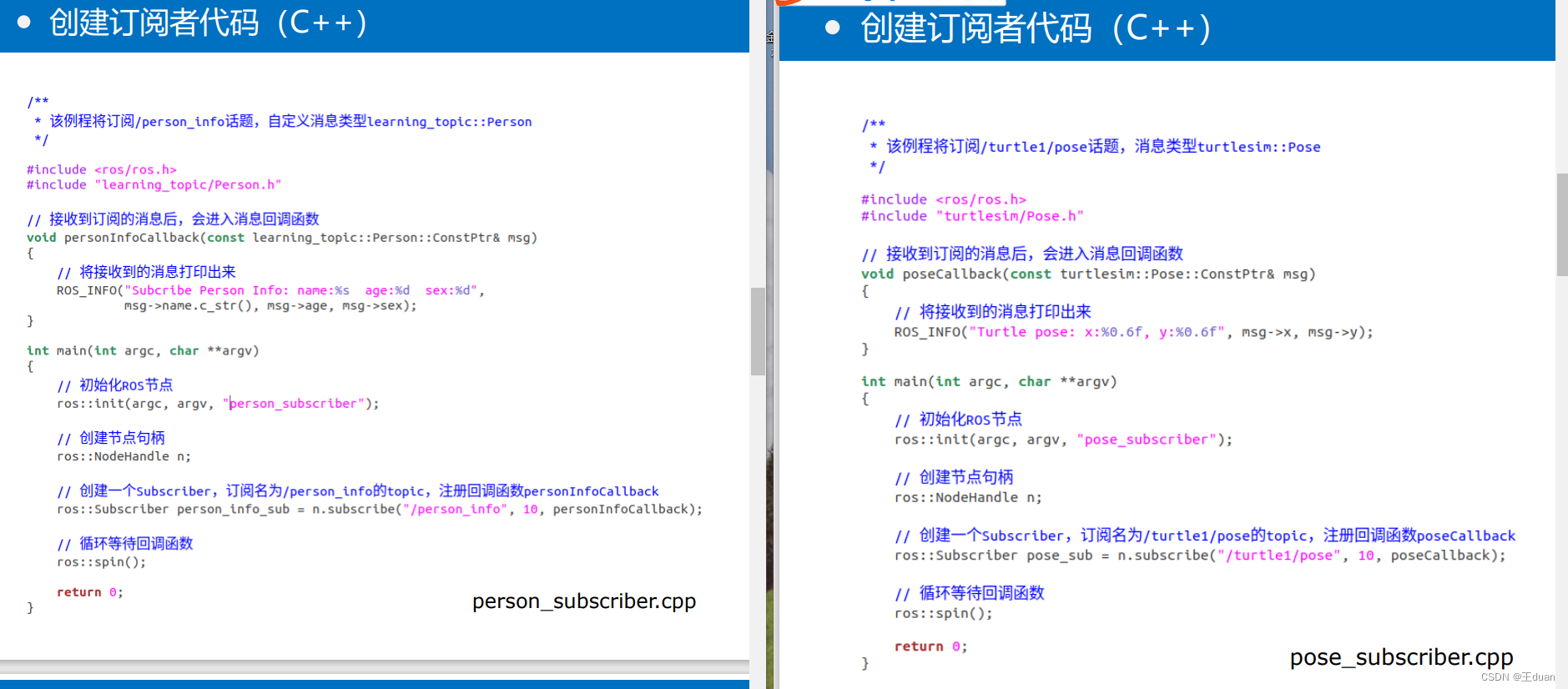
Task: Click 'return 0;' in right slide
Action: click(x=931, y=646)
